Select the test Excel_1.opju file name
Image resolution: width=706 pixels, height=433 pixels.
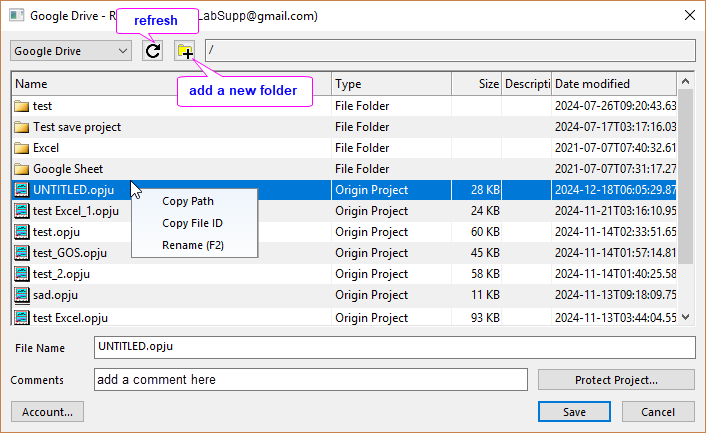[76, 211]
